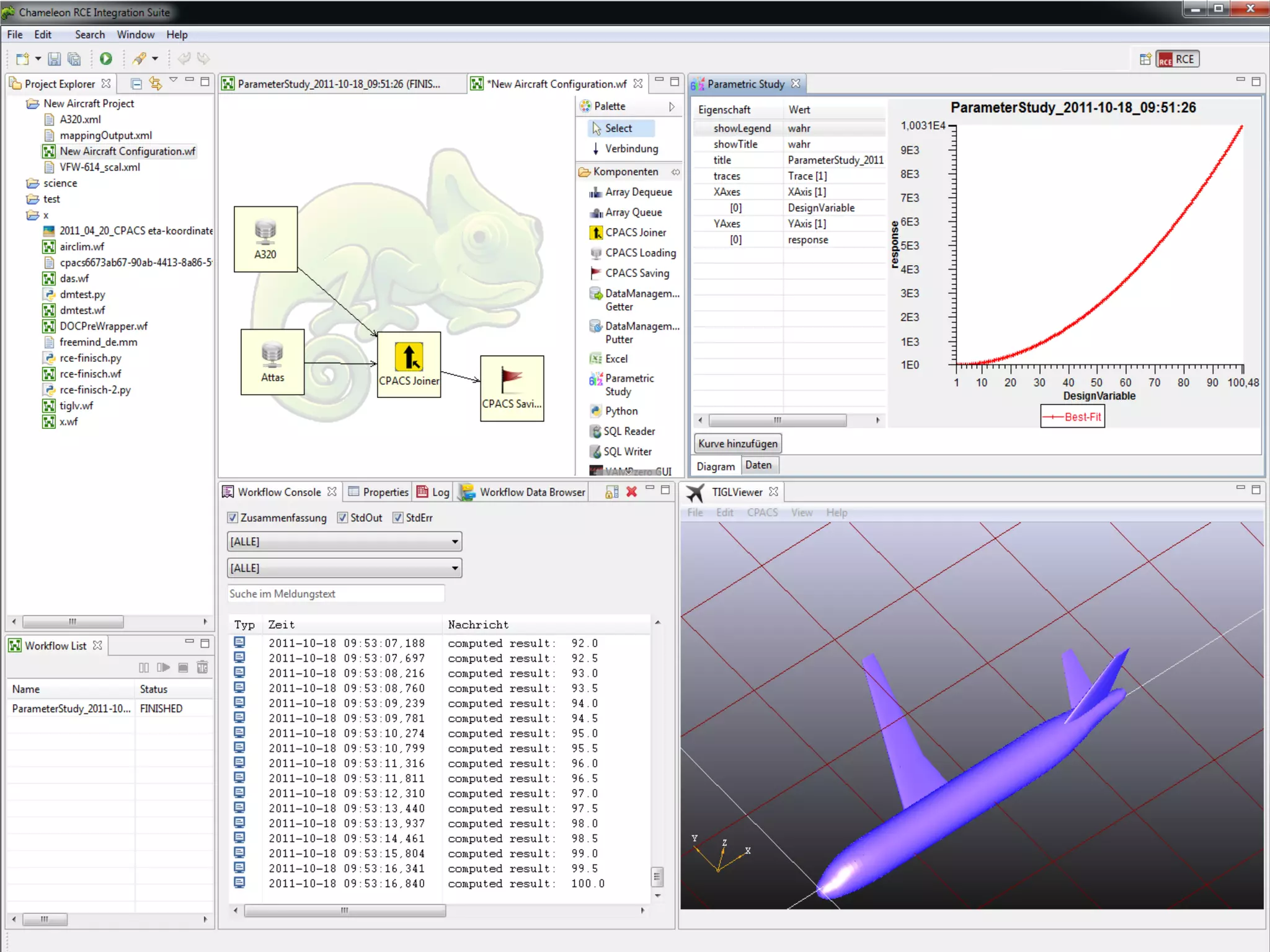This screenshot has width=1270, height=952.
Task: Toggle the StdOut checkbox
Action: tap(342, 518)
